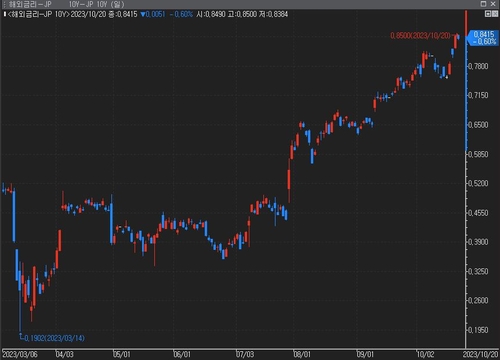Click the -0.60% percent change in legend
Screen dimensions: 500x360
click(x=181, y=14)
